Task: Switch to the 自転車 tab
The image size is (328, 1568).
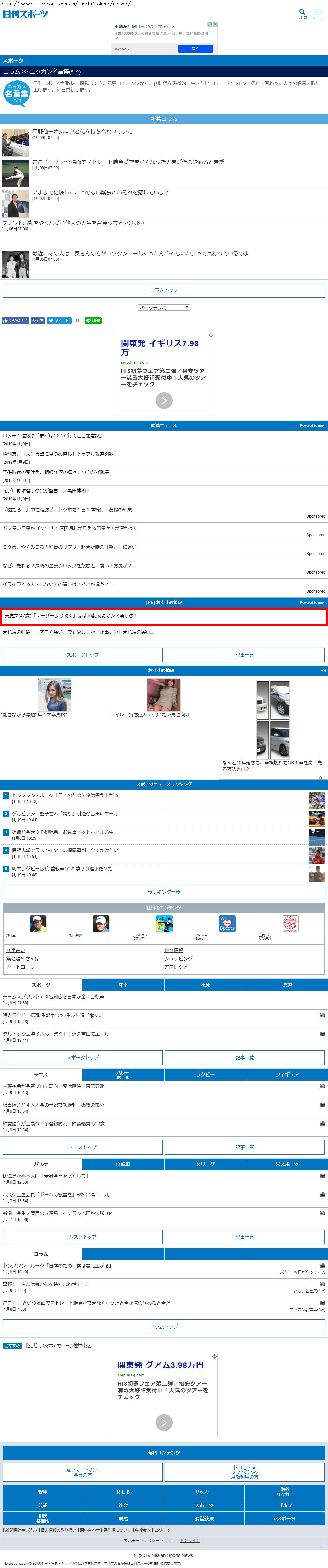Action: coord(123,1164)
